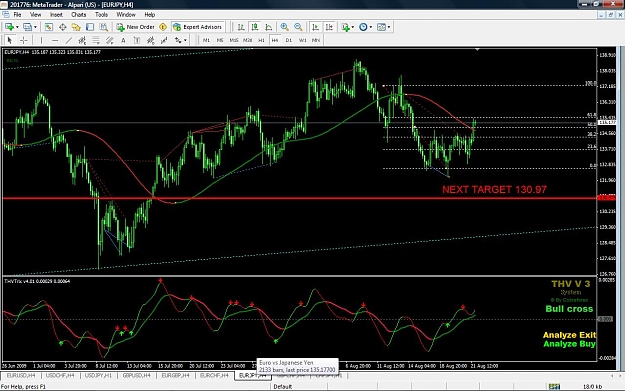
Task: Select the text label T tool
Action: 137,40
